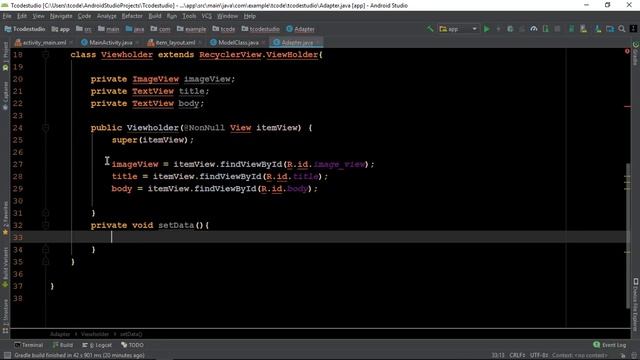Collapse the setData method at line 32
The image size is (640, 360).
pyautogui.click(x=46, y=225)
